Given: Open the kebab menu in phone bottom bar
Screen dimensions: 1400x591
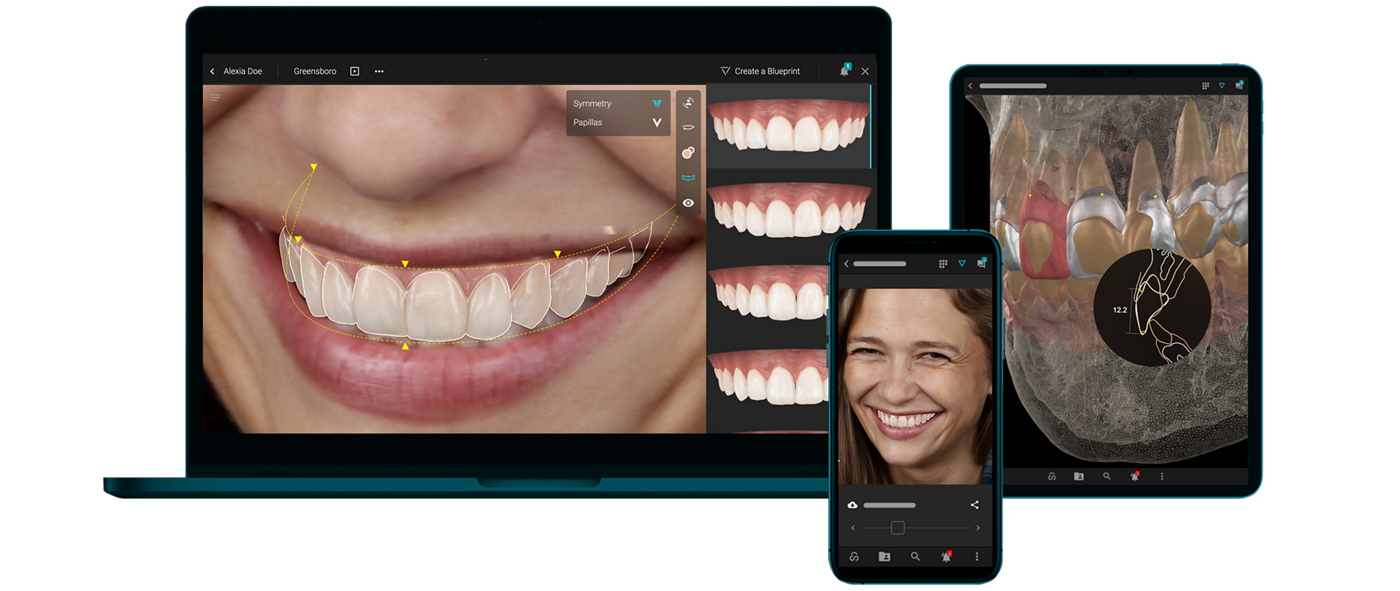Looking at the screenshot, I should click(x=977, y=556).
